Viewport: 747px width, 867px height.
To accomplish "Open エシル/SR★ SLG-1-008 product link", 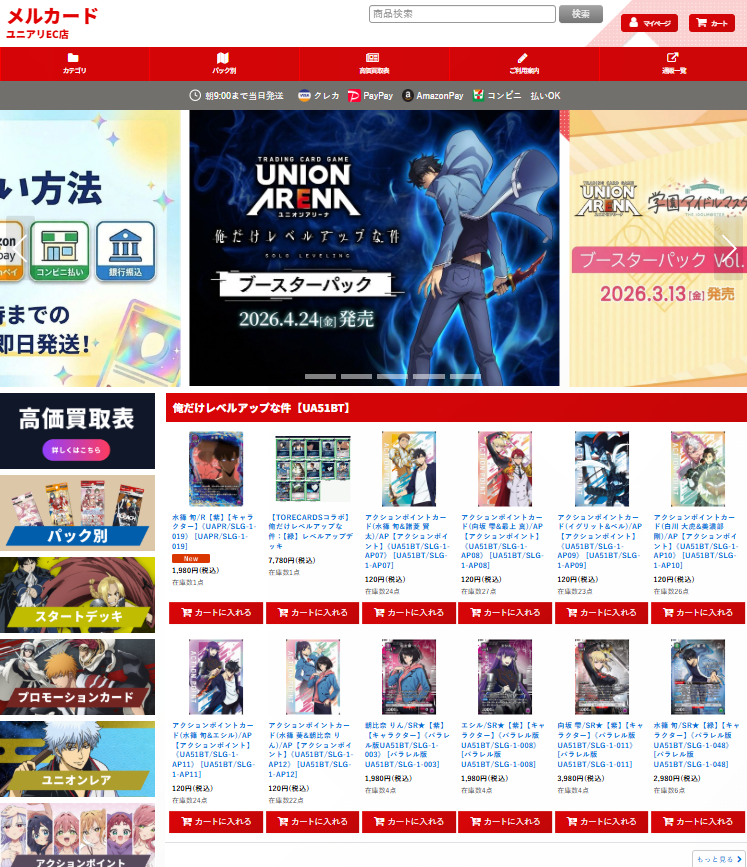I will click(x=503, y=744).
